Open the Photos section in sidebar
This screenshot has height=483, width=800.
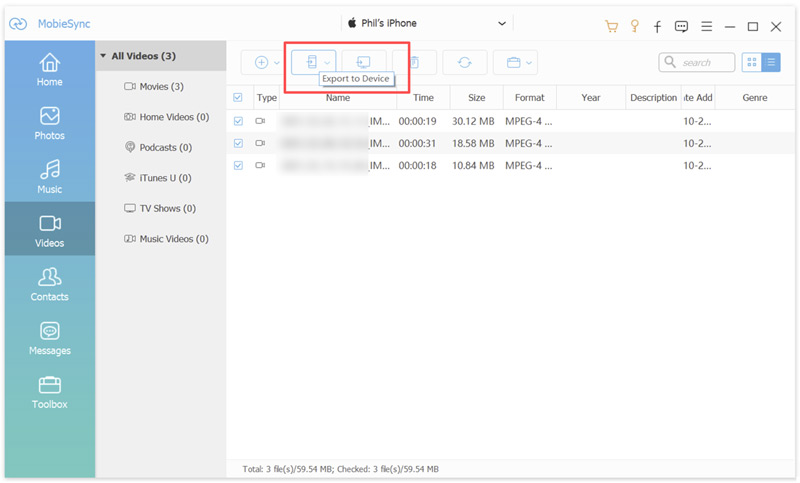(50, 123)
